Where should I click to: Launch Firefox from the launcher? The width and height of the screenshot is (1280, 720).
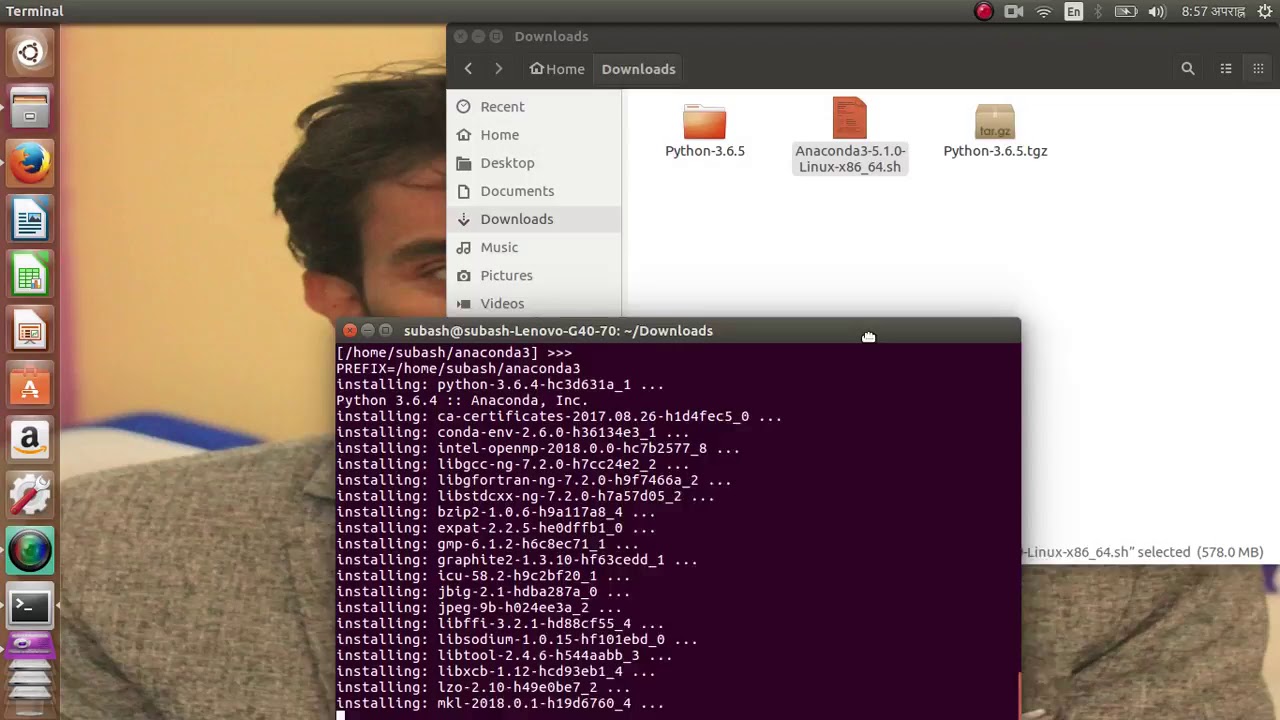[29, 162]
